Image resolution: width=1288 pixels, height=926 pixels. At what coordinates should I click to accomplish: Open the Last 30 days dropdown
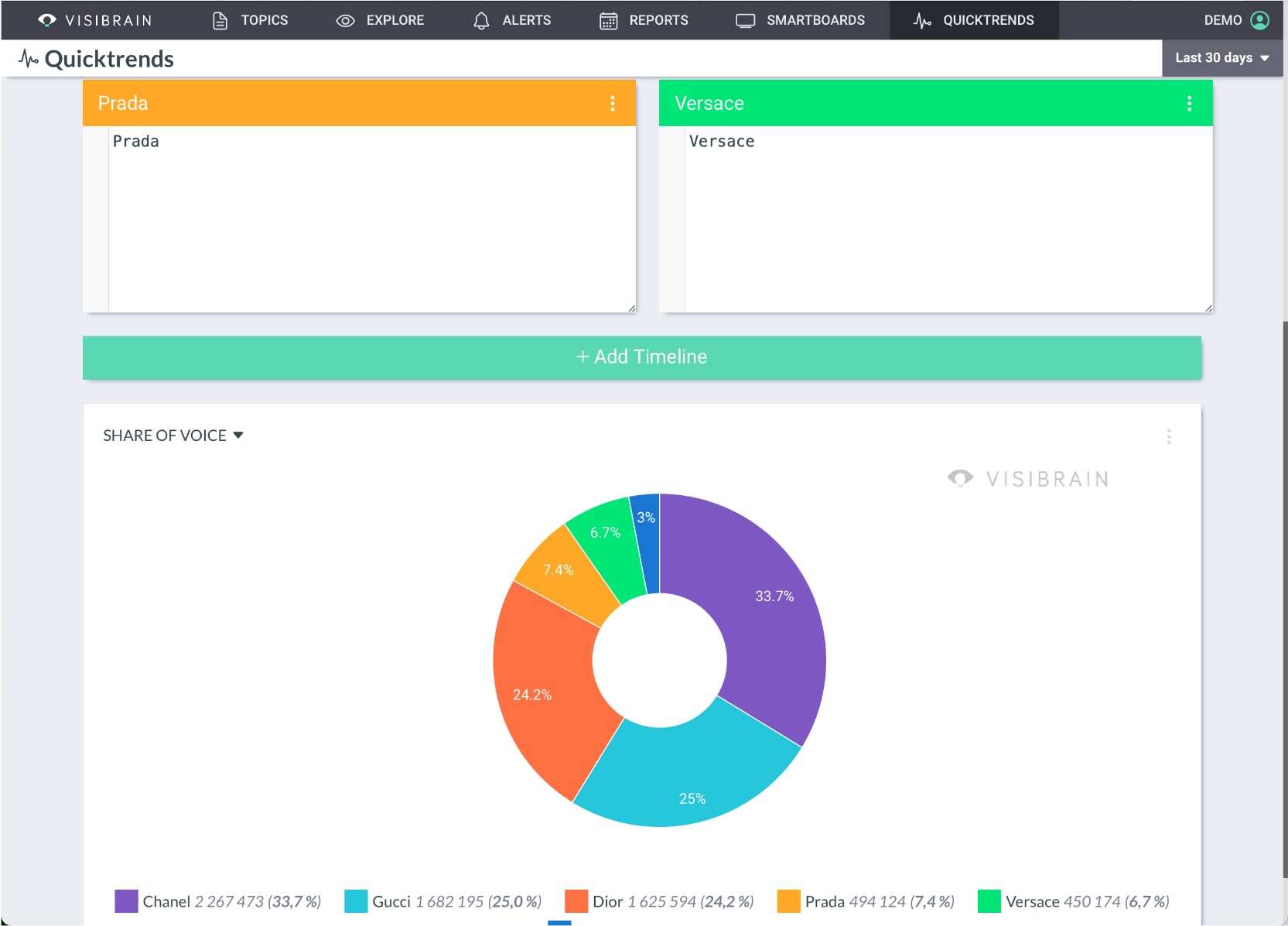click(x=1222, y=58)
